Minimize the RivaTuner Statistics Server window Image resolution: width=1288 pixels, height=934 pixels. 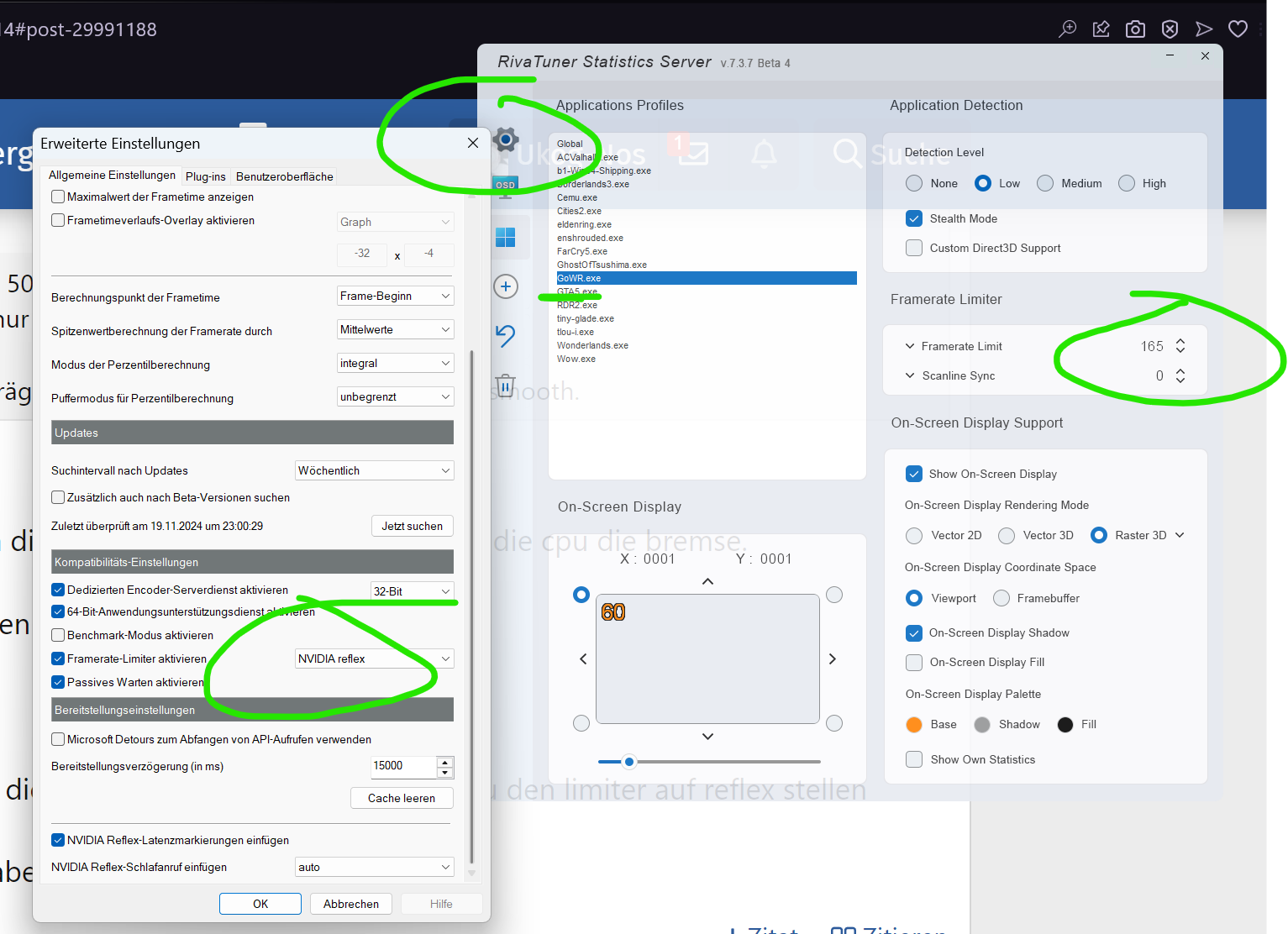pyautogui.click(x=1170, y=55)
